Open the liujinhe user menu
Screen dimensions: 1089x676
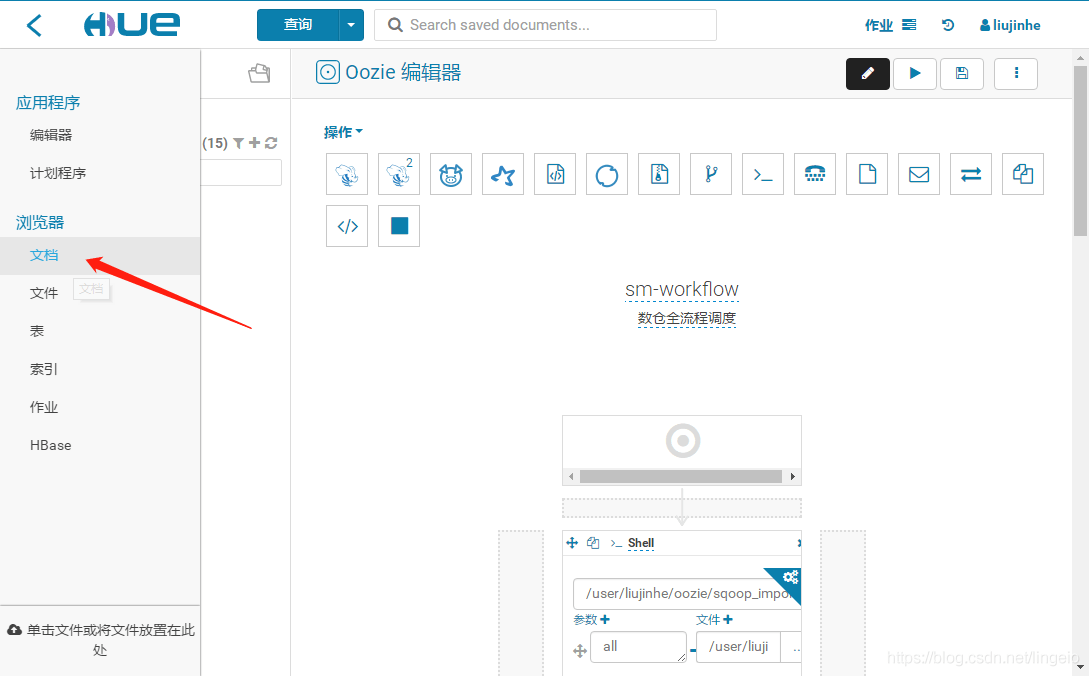click(x=1010, y=25)
